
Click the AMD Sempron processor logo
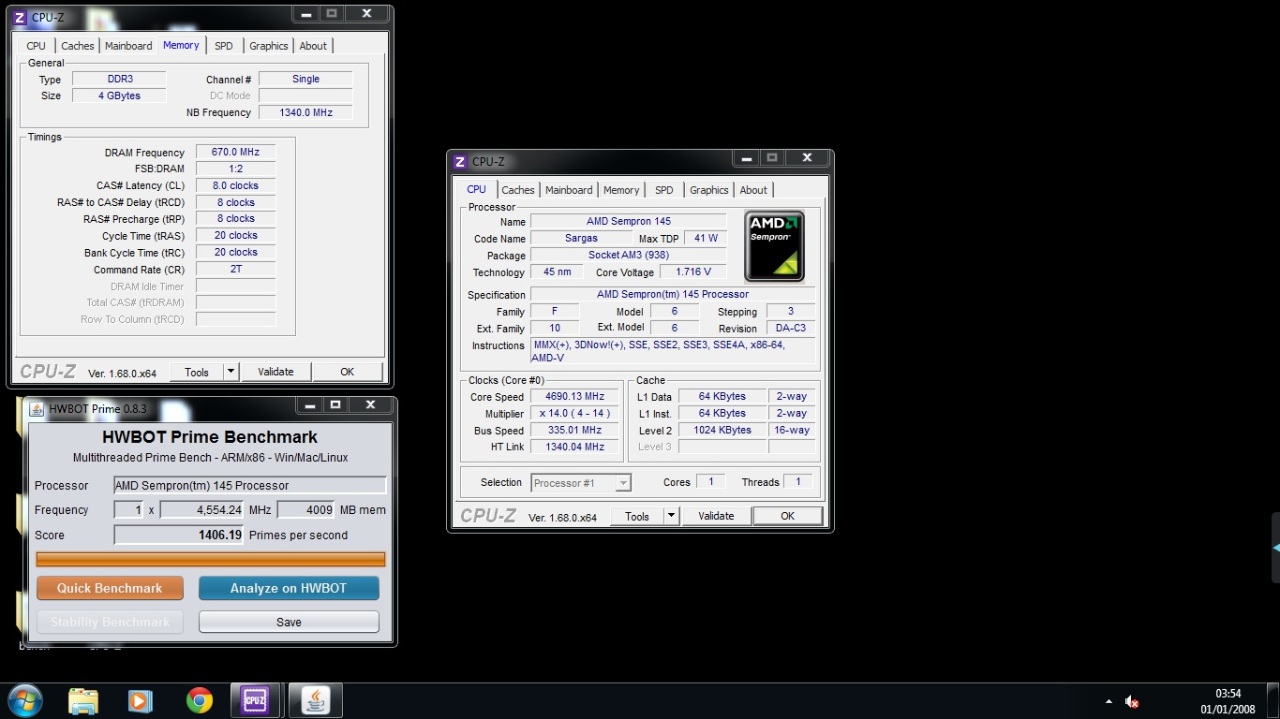[x=774, y=246]
